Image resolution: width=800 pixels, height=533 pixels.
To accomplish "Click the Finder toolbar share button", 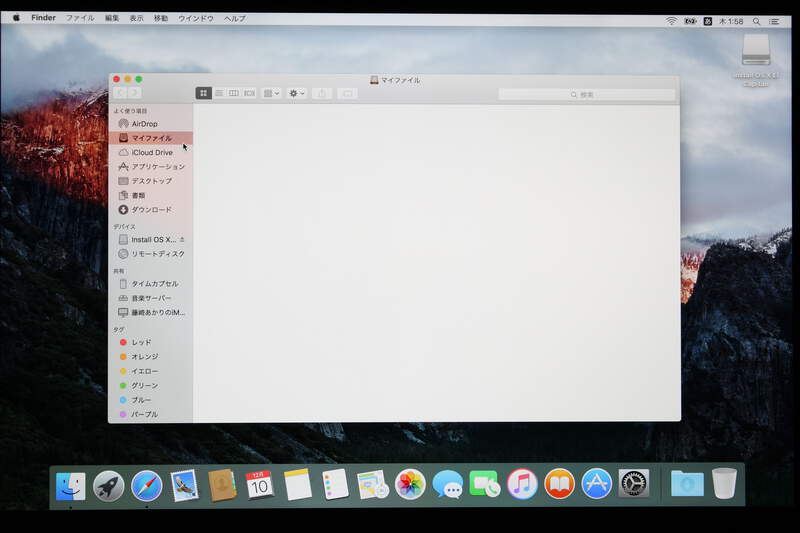I will [x=322, y=93].
